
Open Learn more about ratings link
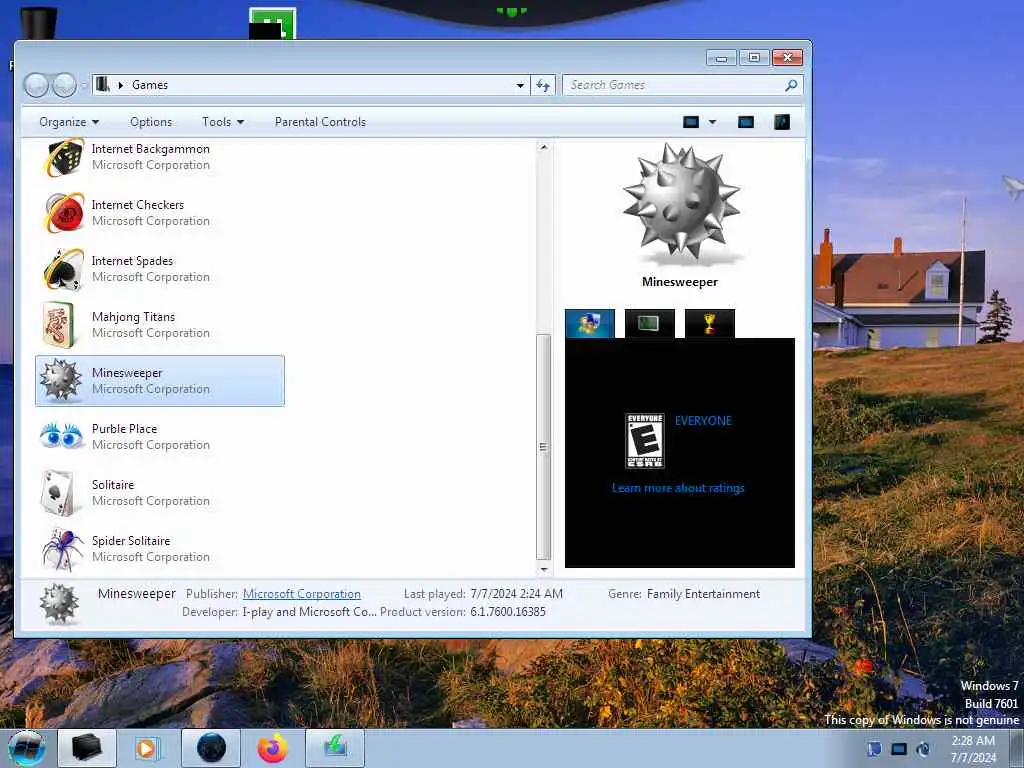678,488
